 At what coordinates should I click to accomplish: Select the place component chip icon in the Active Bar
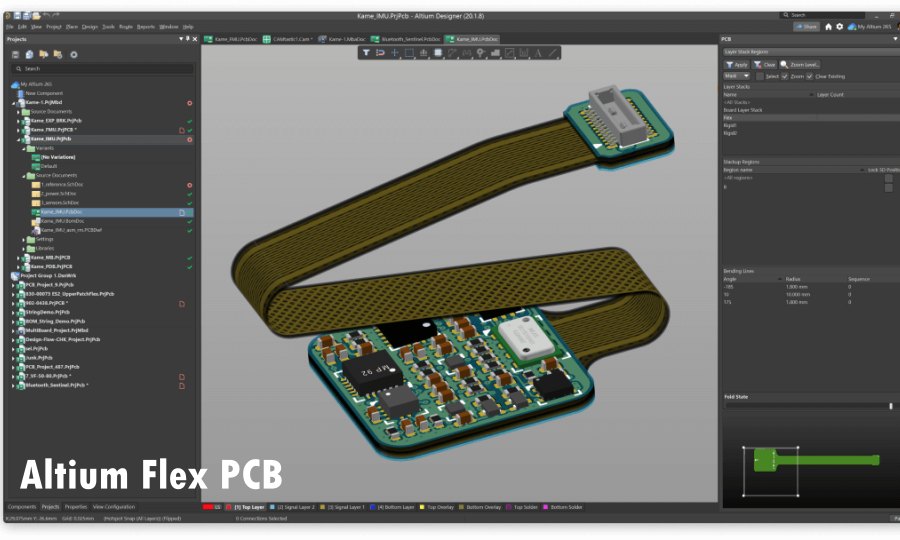(x=438, y=53)
